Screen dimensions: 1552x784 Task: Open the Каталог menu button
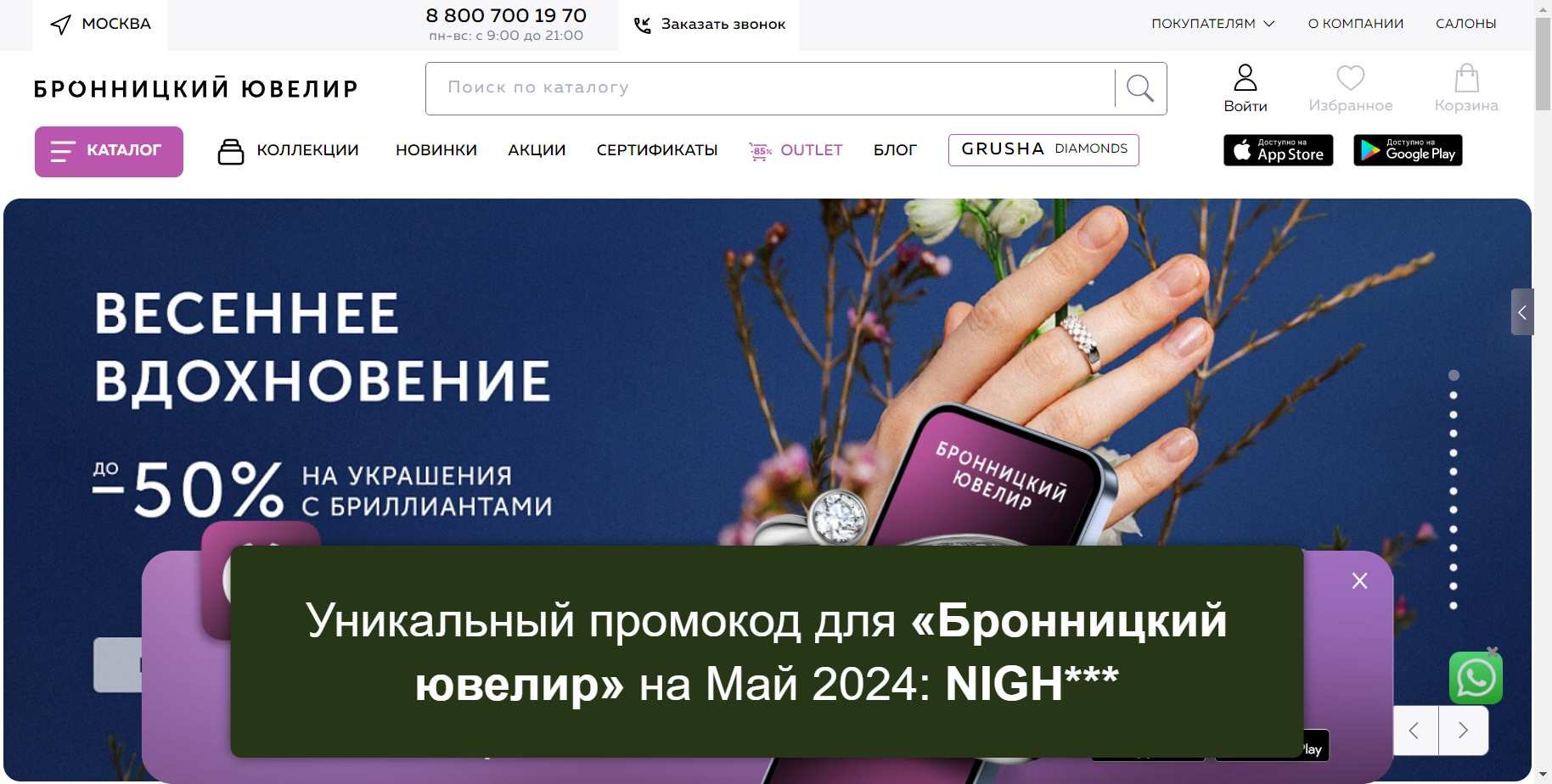coord(109,151)
